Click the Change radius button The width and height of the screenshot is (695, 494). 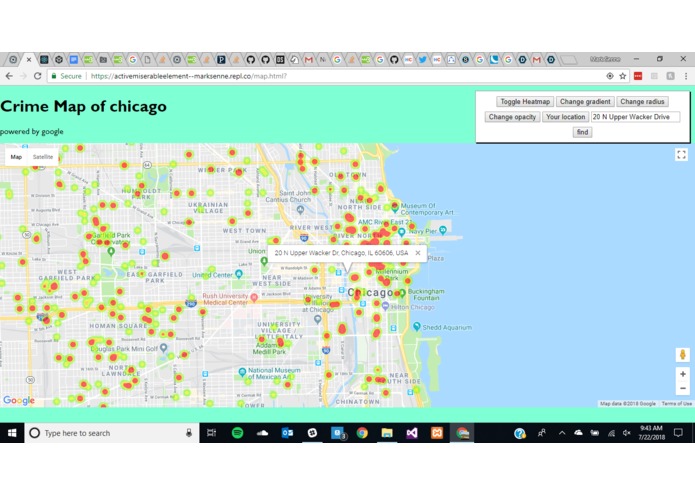(x=642, y=101)
